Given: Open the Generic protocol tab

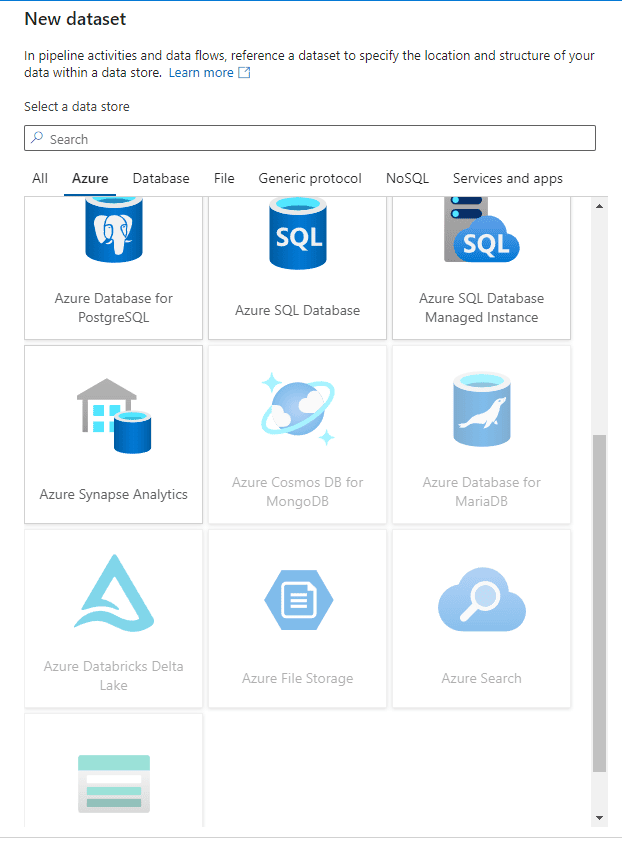Looking at the screenshot, I should [310, 179].
